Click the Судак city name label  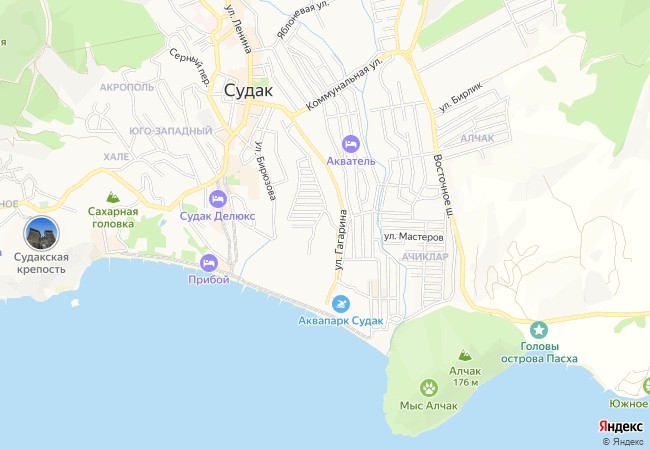coord(248,91)
